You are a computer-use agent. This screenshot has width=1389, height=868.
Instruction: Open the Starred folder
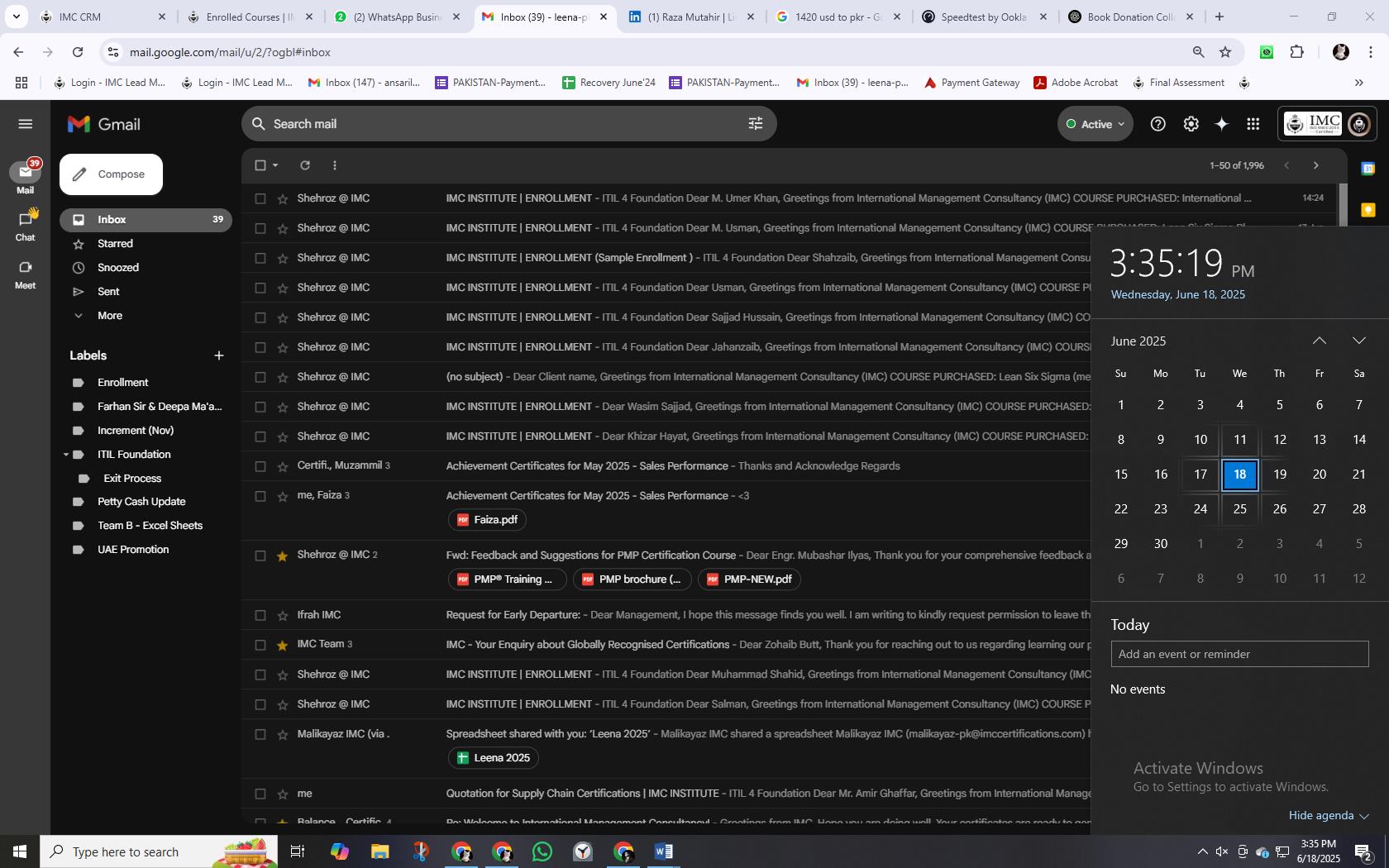(x=115, y=244)
